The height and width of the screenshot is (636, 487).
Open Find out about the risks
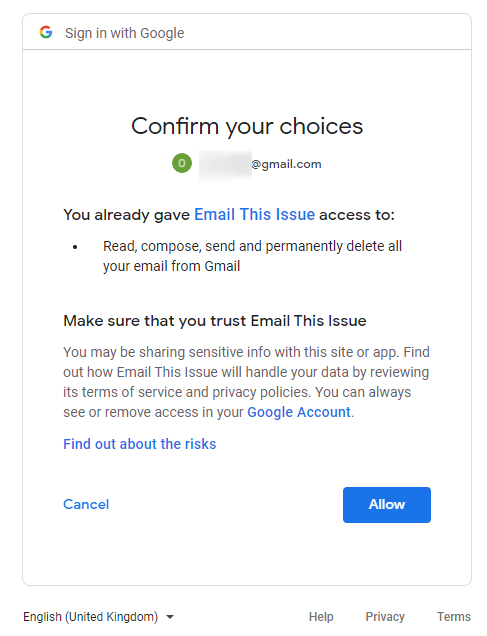[139, 444]
